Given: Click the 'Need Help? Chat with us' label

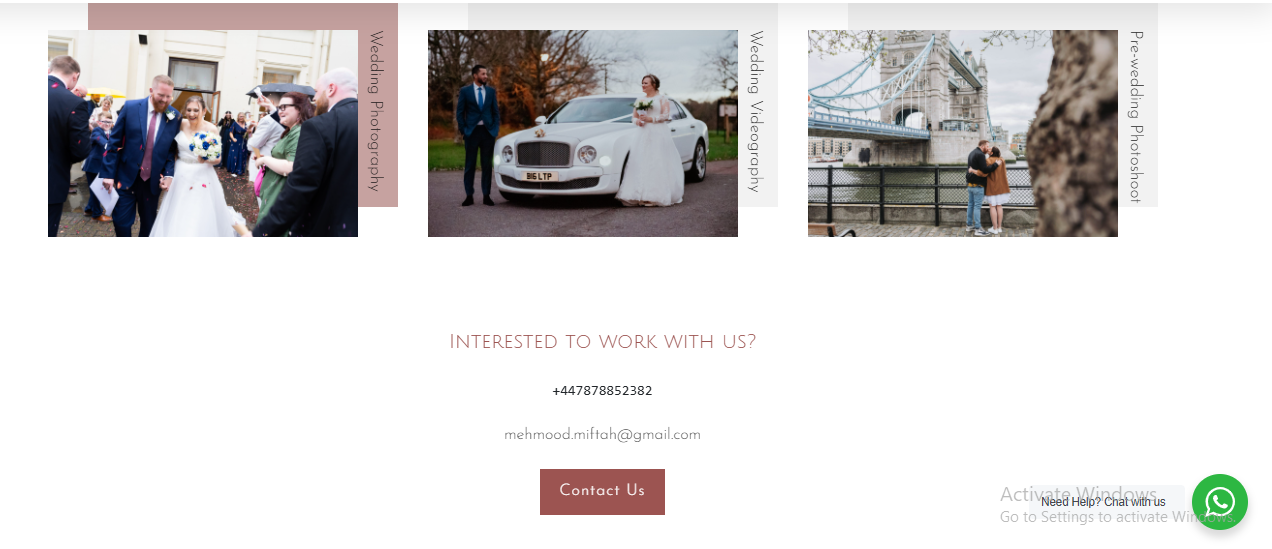Looking at the screenshot, I should click(1103, 502).
